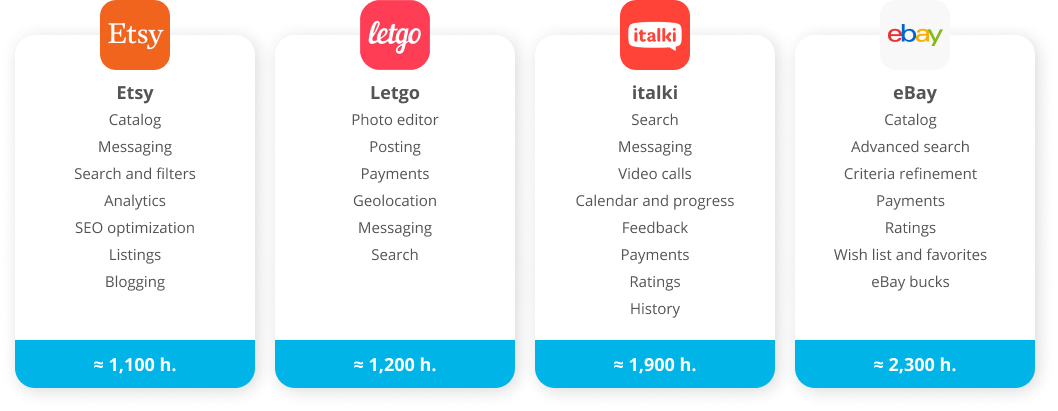The image size is (1058, 411).
Task: Select SEO optimization in Etsy list
Action: pos(135,228)
